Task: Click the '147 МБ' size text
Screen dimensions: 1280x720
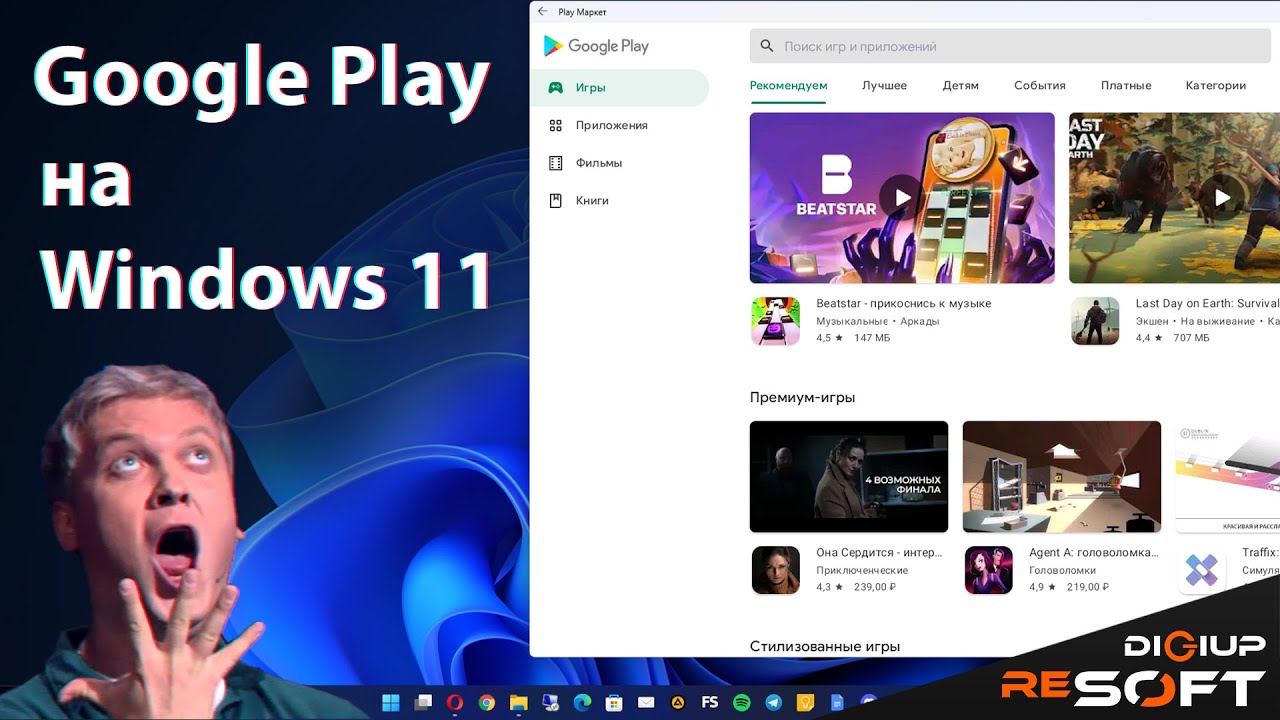Action: pyautogui.click(x=872, y=338)
